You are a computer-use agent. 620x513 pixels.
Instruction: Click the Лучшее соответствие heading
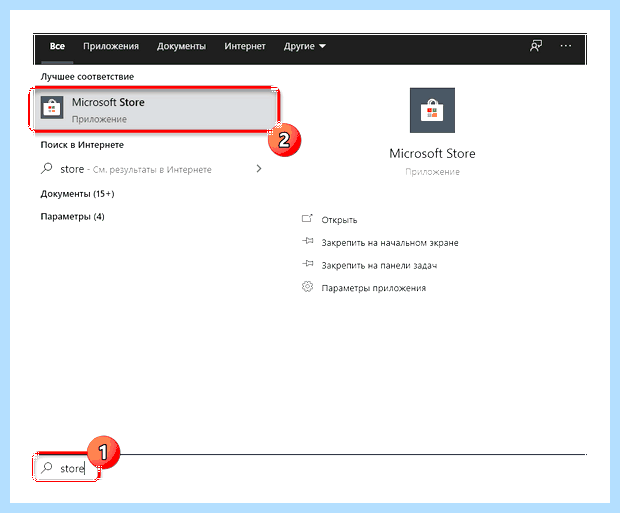click(x=87, y=77)
